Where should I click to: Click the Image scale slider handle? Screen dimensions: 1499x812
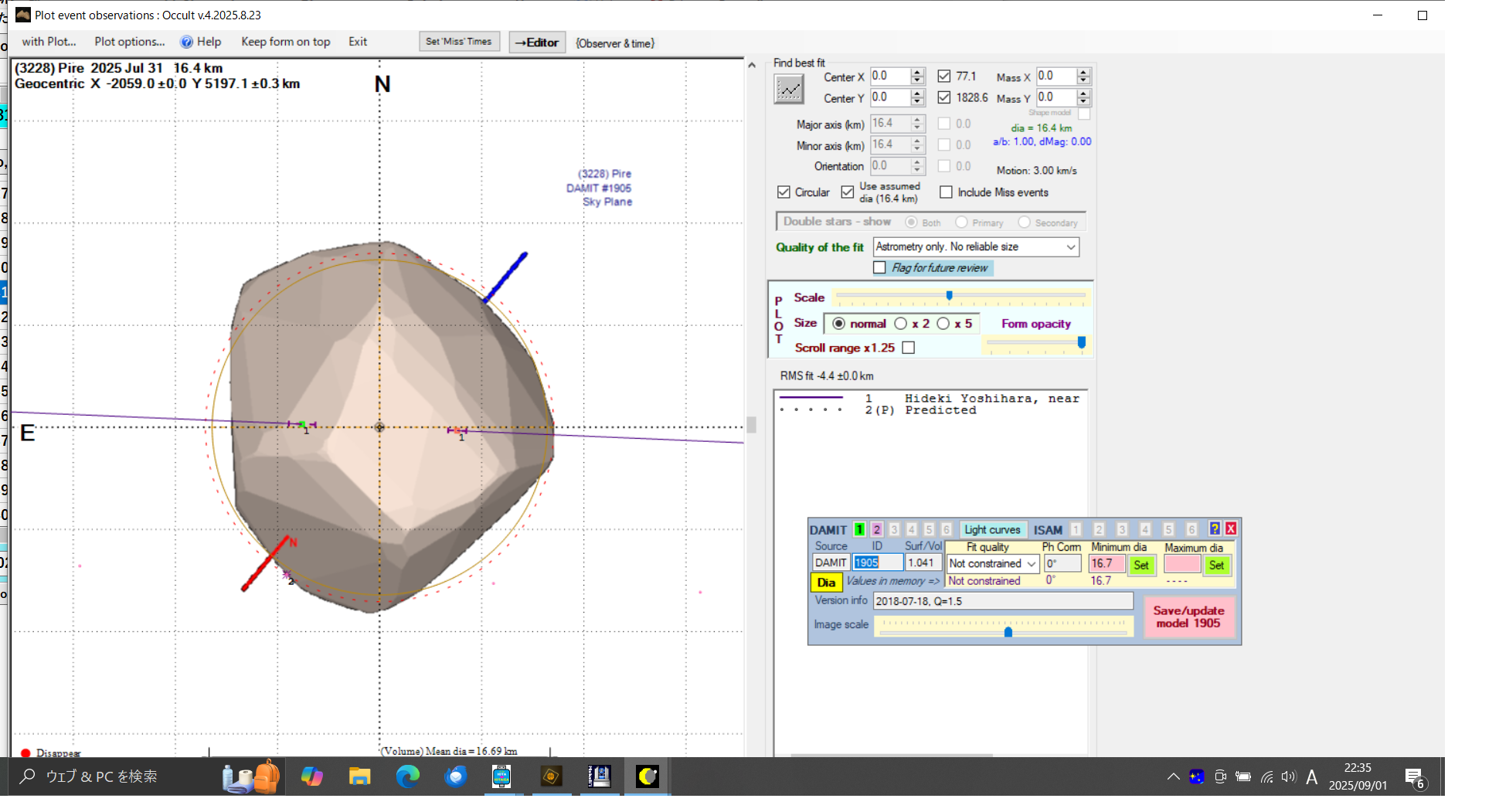(x=1008, y=632)
